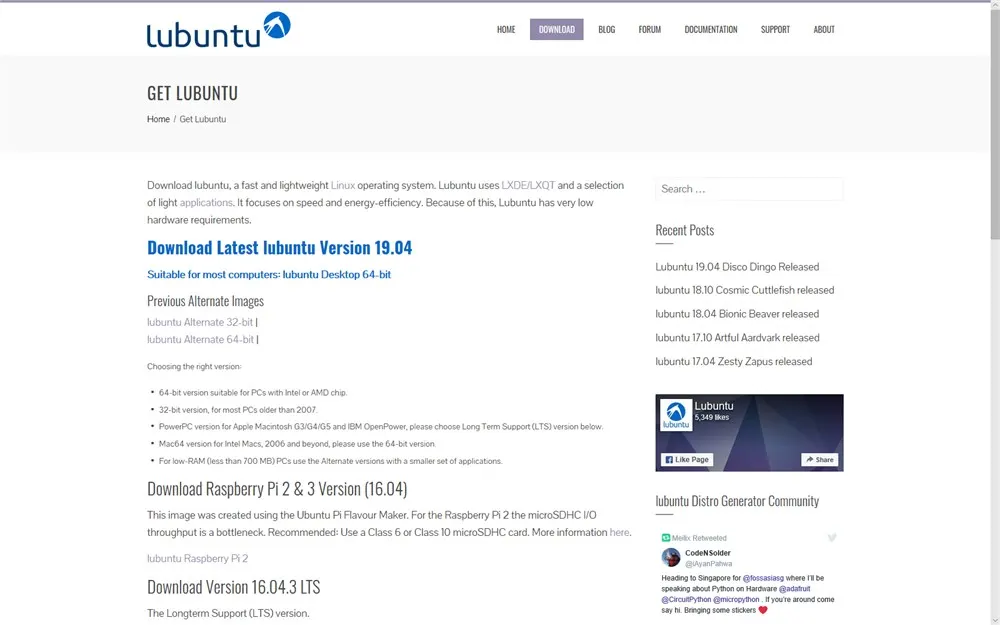This screenshot has width=1000, height=625.
Task: Open the FORUM navigation item
Action: (649, 29)
